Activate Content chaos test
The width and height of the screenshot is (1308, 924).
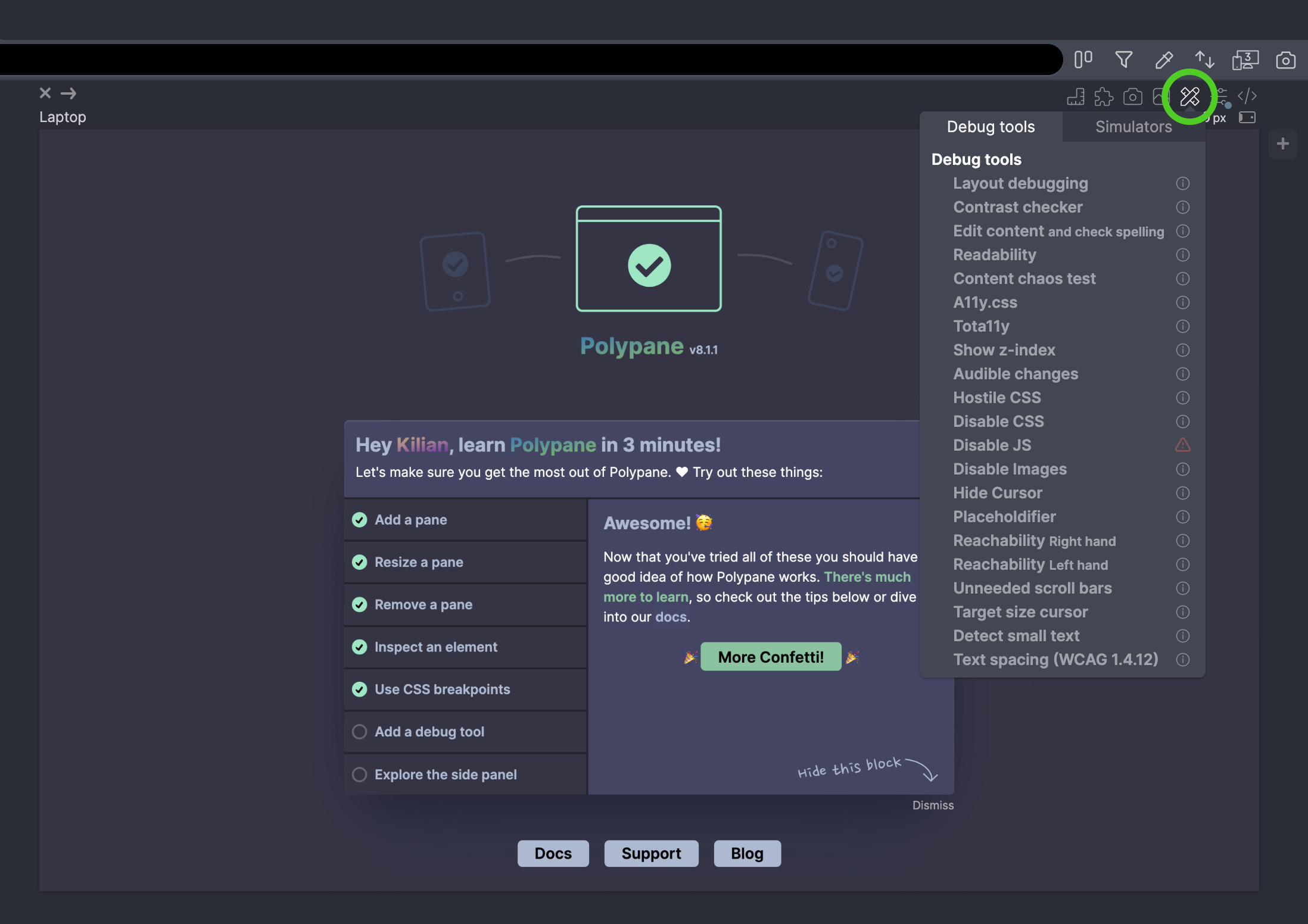(1024, 279)
